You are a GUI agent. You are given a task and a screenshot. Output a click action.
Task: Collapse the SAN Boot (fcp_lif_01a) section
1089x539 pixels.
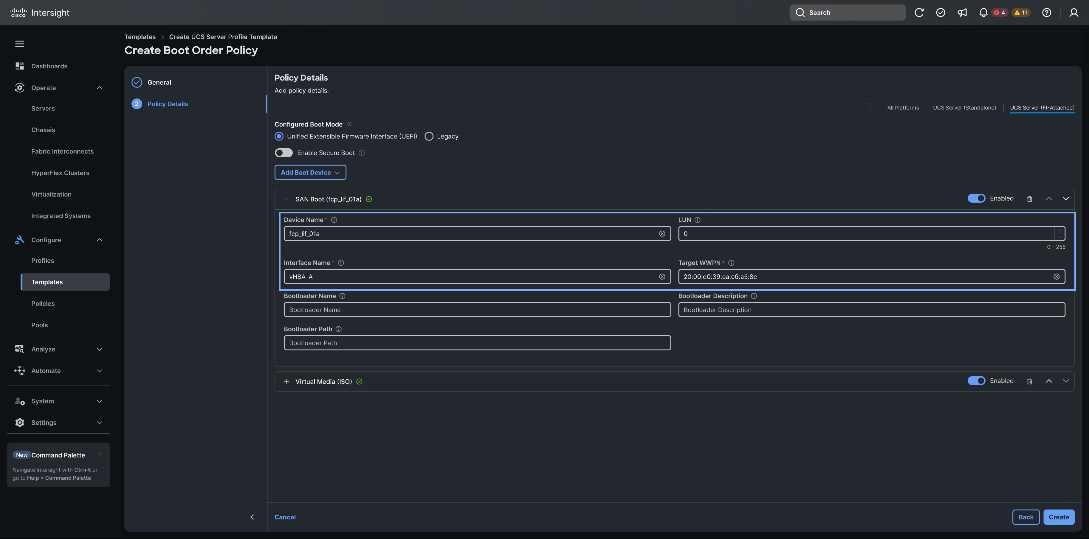(x=286, y=199)
